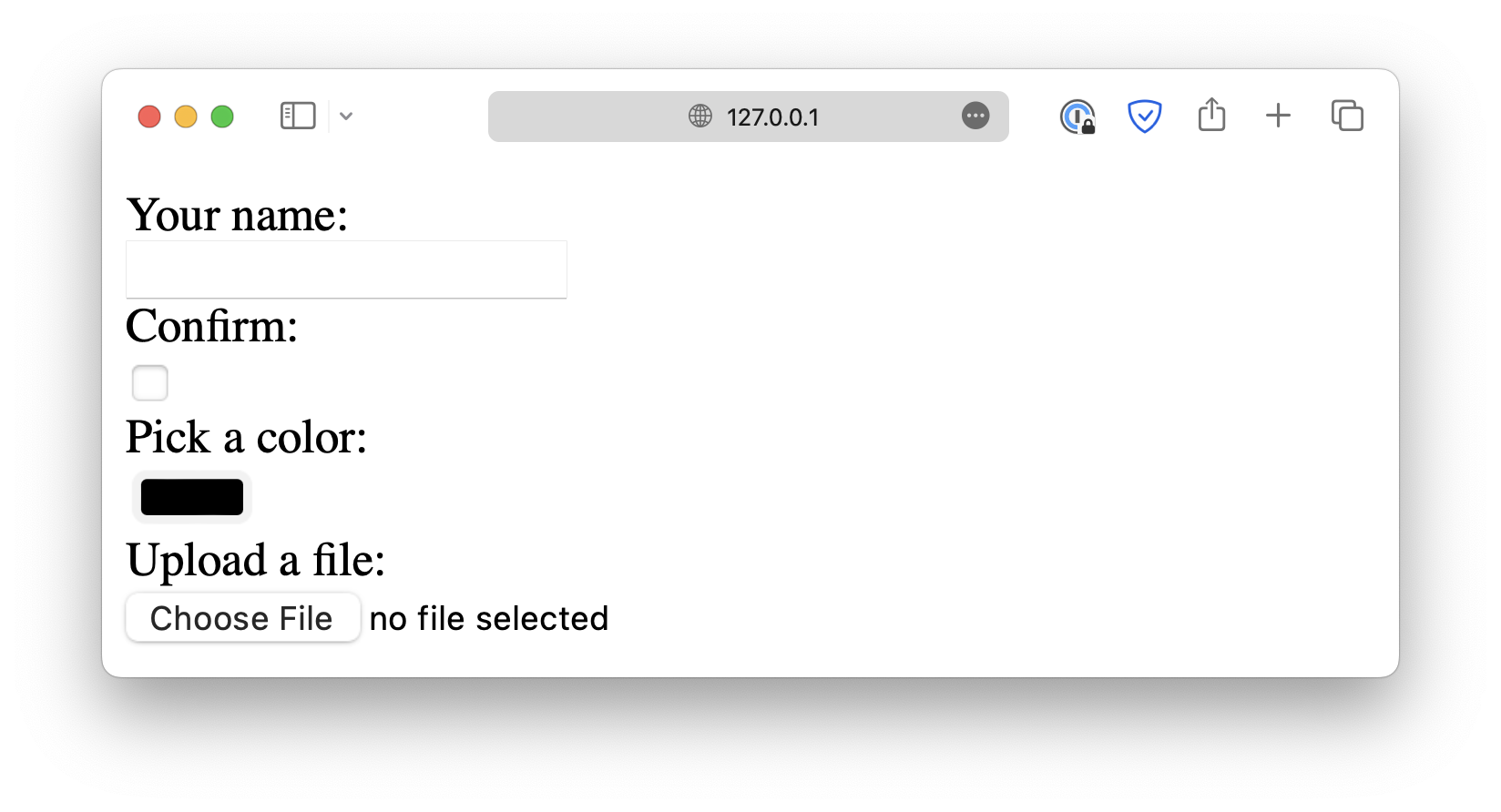Click the 'Upload a file:' label
1501x812 pixels.
[x=256, y=560]
